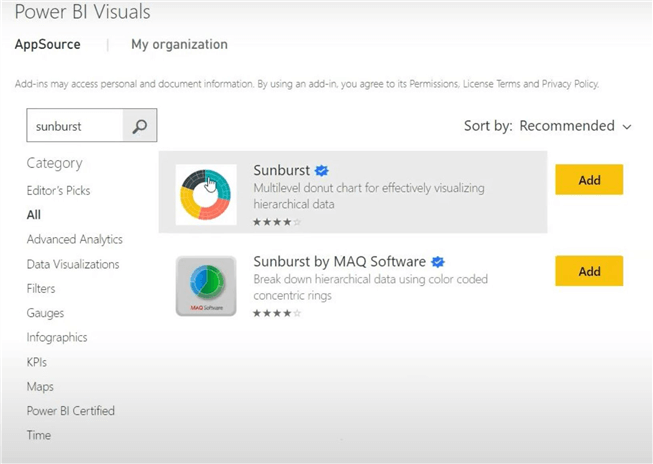Select the Editor's Picks category

(56, 190)
